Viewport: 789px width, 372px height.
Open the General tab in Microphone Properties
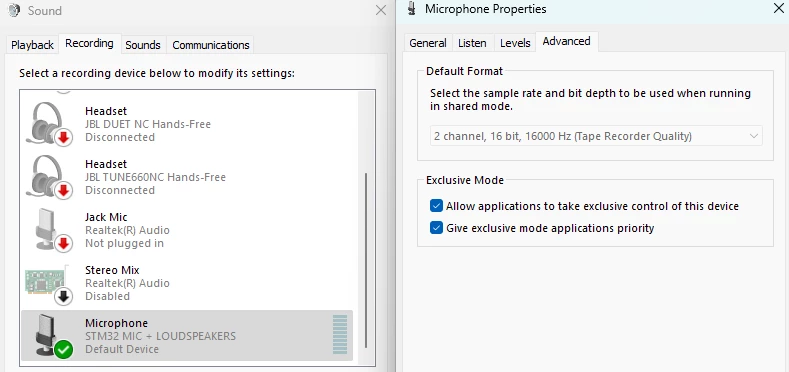[x=428, y=43]
